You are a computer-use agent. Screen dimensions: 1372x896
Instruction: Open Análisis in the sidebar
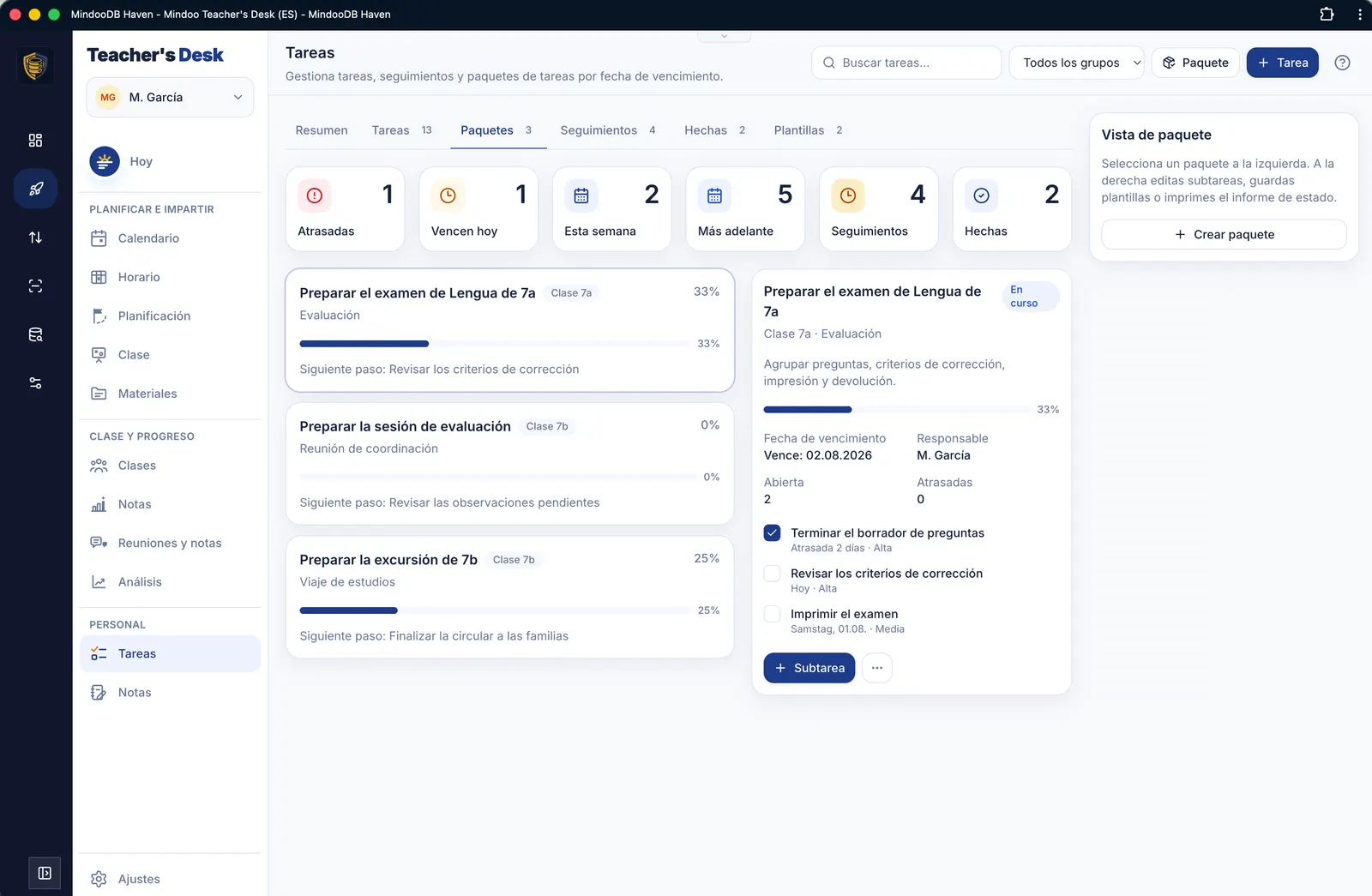[x=170, y=581]
